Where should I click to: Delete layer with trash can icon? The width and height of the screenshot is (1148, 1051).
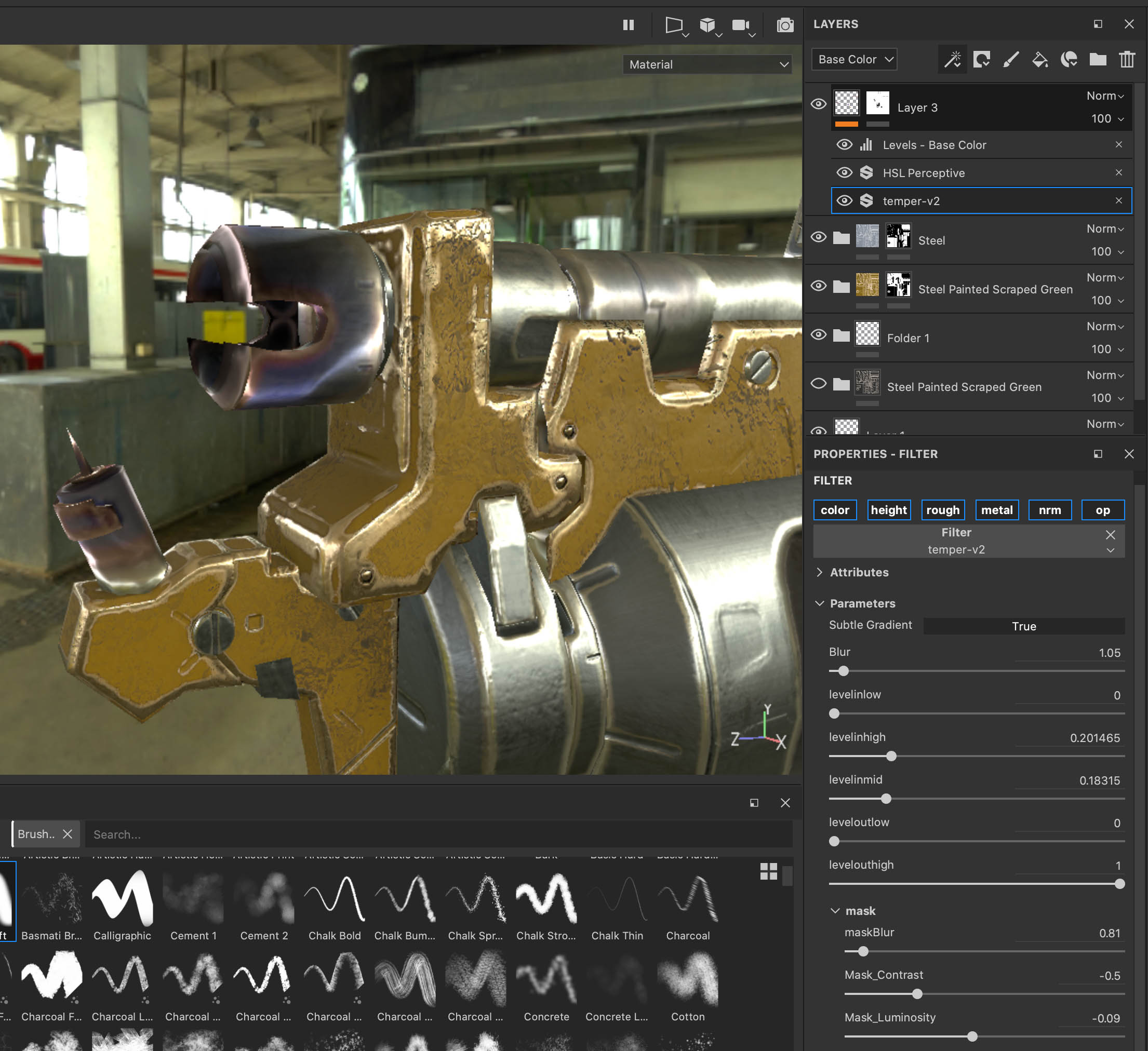(1127, 59)
